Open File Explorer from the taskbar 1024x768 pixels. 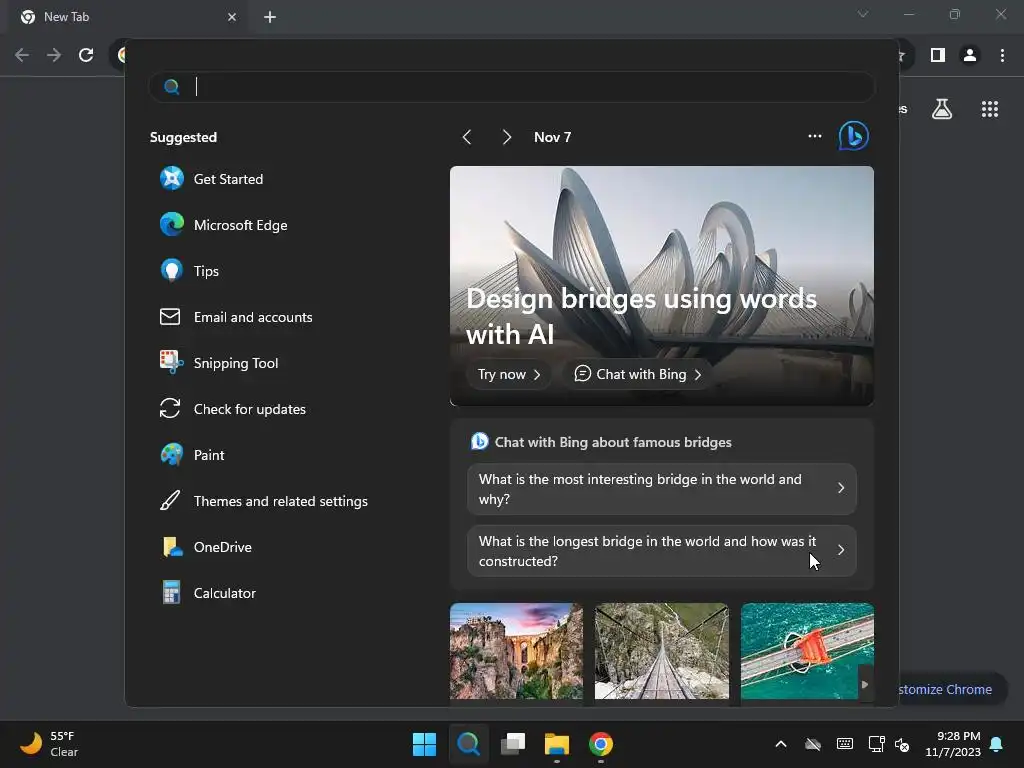pos(557,744)
